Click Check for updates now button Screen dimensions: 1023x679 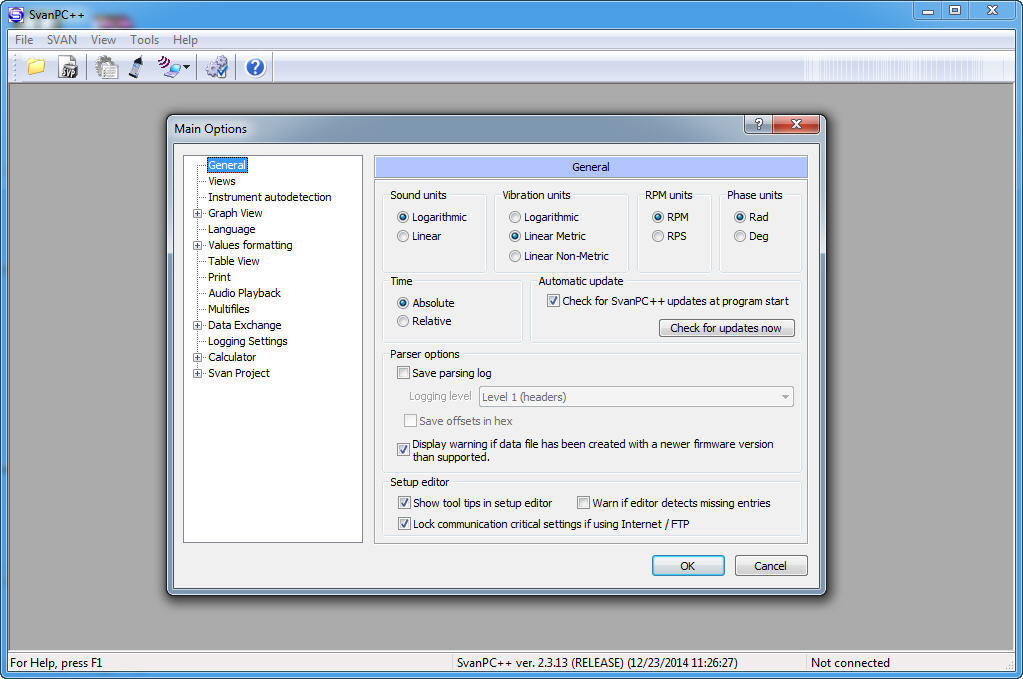tap(726, 328)
